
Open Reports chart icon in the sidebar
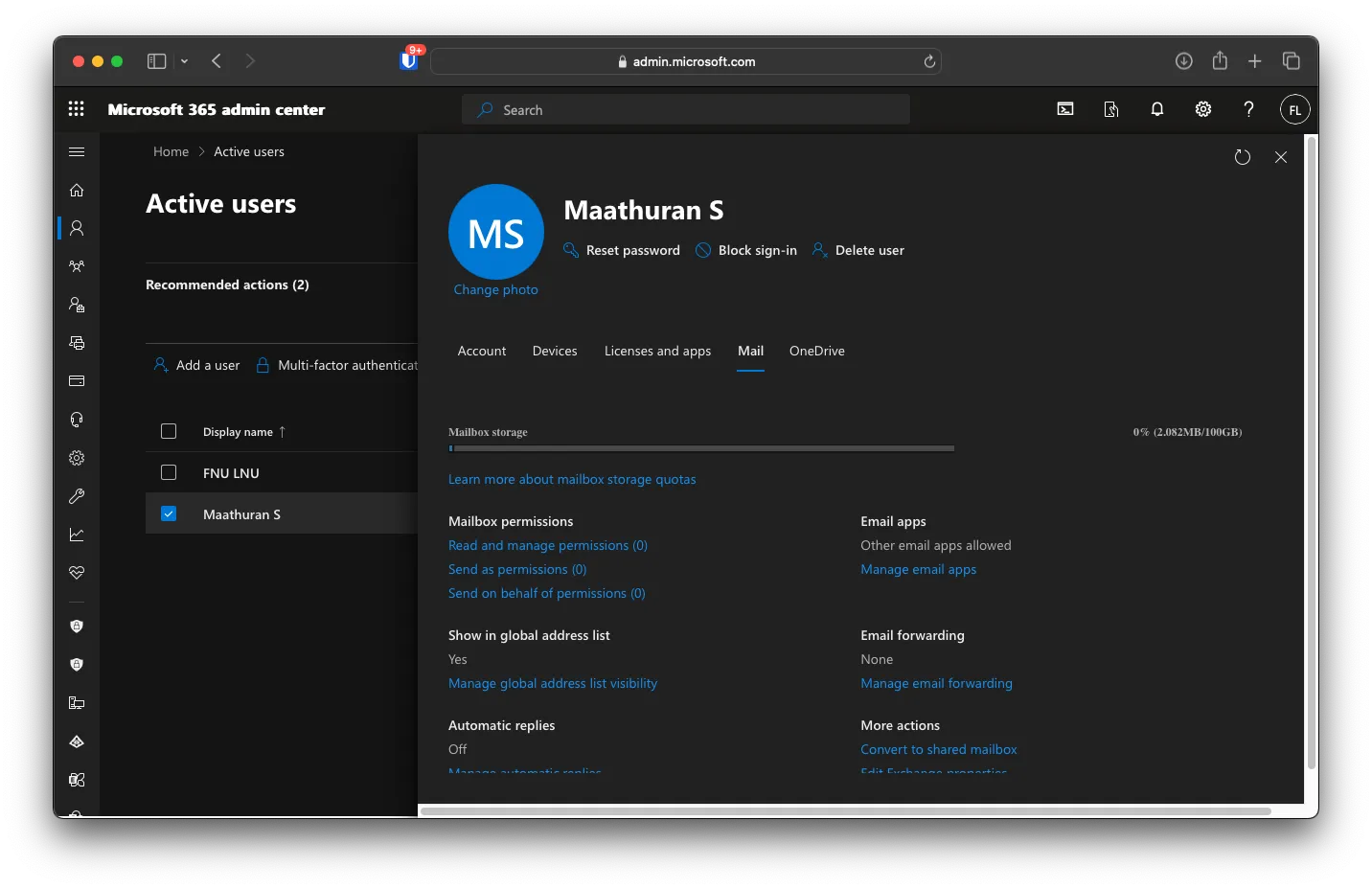click(77, 535)
